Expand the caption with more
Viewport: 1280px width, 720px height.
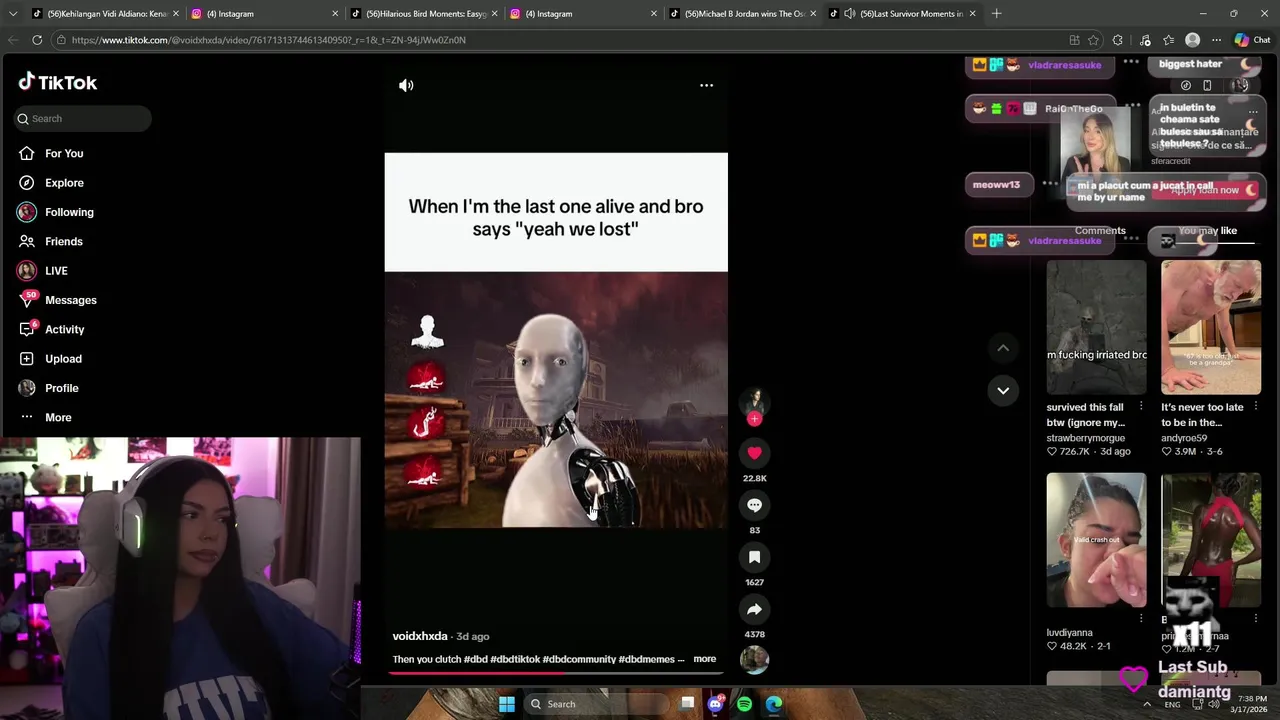704,659
